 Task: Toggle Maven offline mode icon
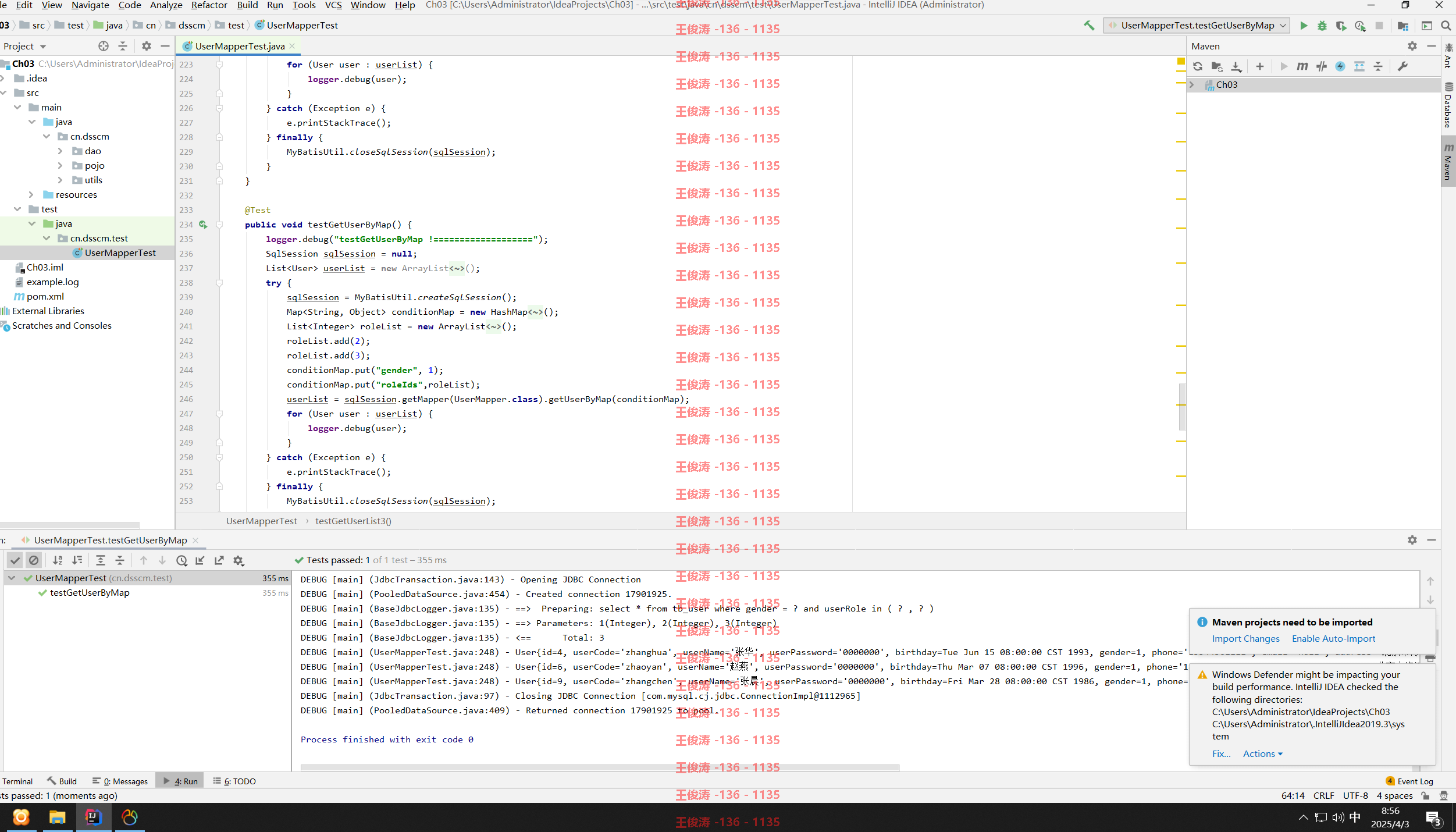pyautogui.click(x=1322, y=66)
